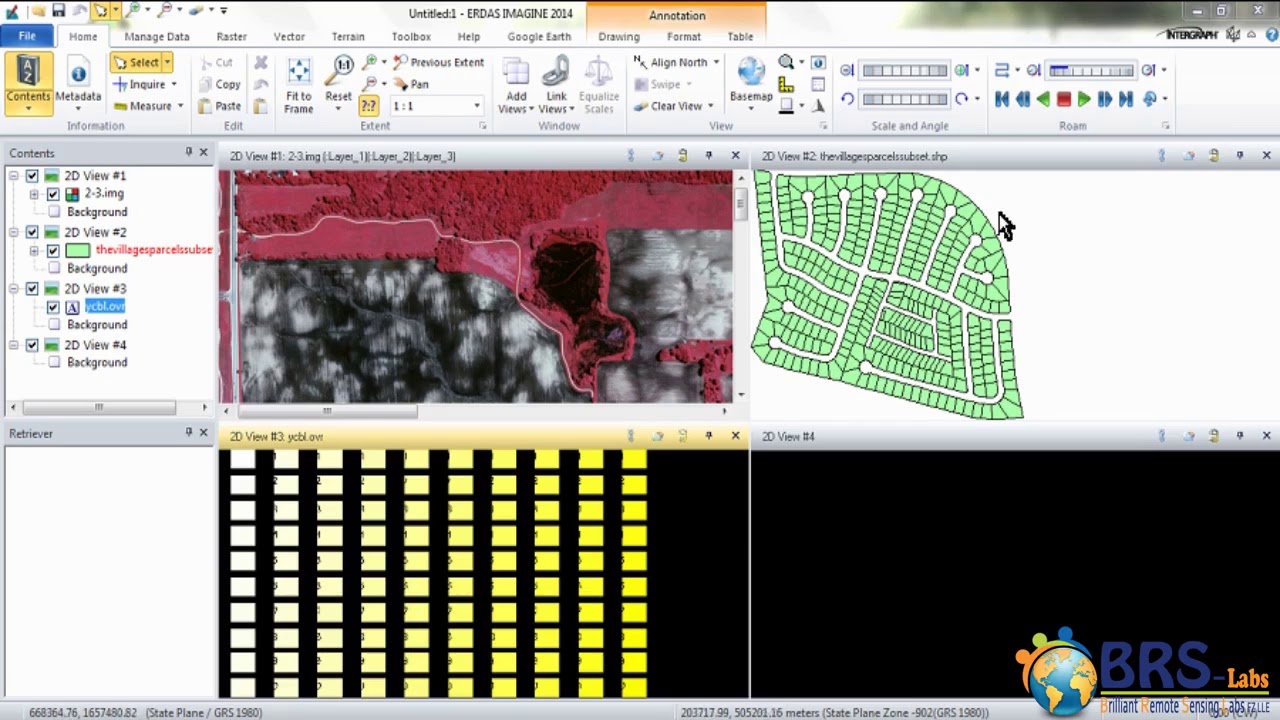Open the Annotation Drawing tab
The height and width of the screenshot is (720, 1280).
point(619,36)
